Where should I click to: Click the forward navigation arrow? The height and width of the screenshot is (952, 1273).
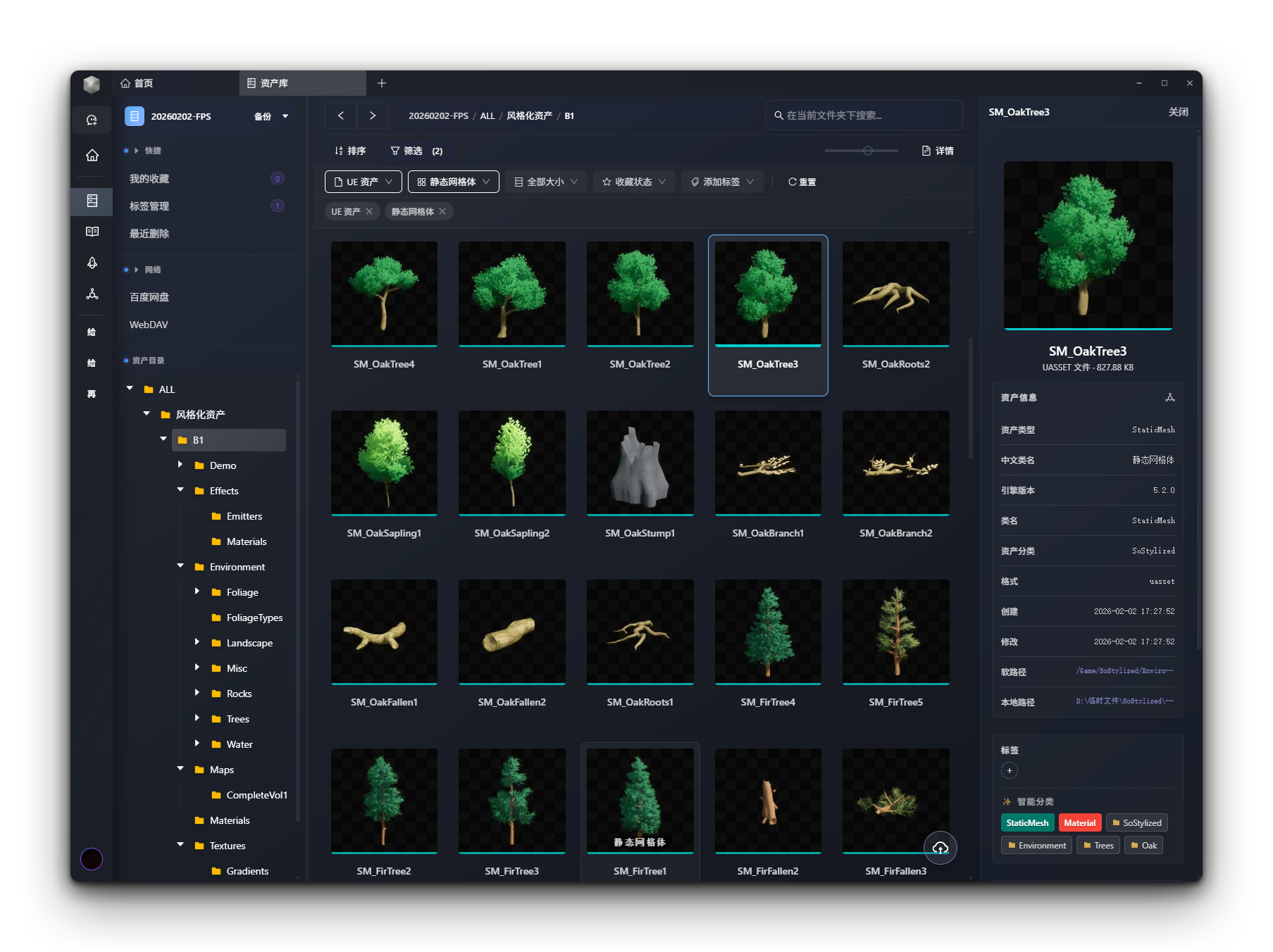pos(373,115)
